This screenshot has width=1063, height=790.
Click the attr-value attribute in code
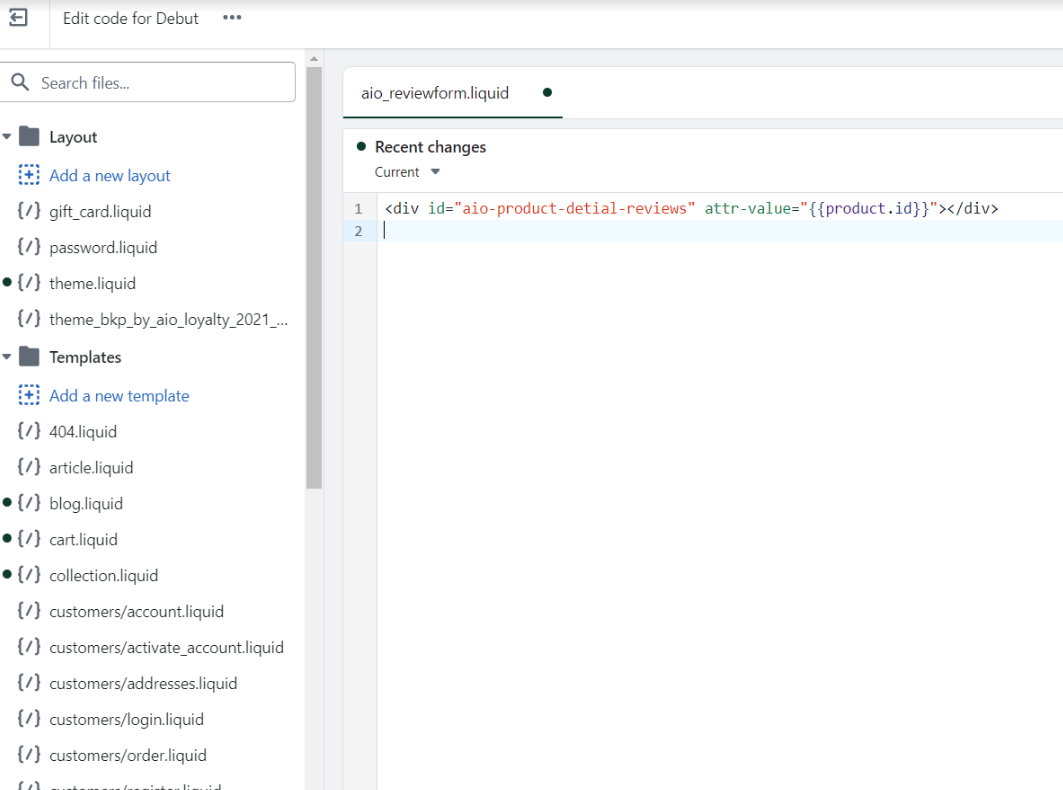(x=748, y=208)
